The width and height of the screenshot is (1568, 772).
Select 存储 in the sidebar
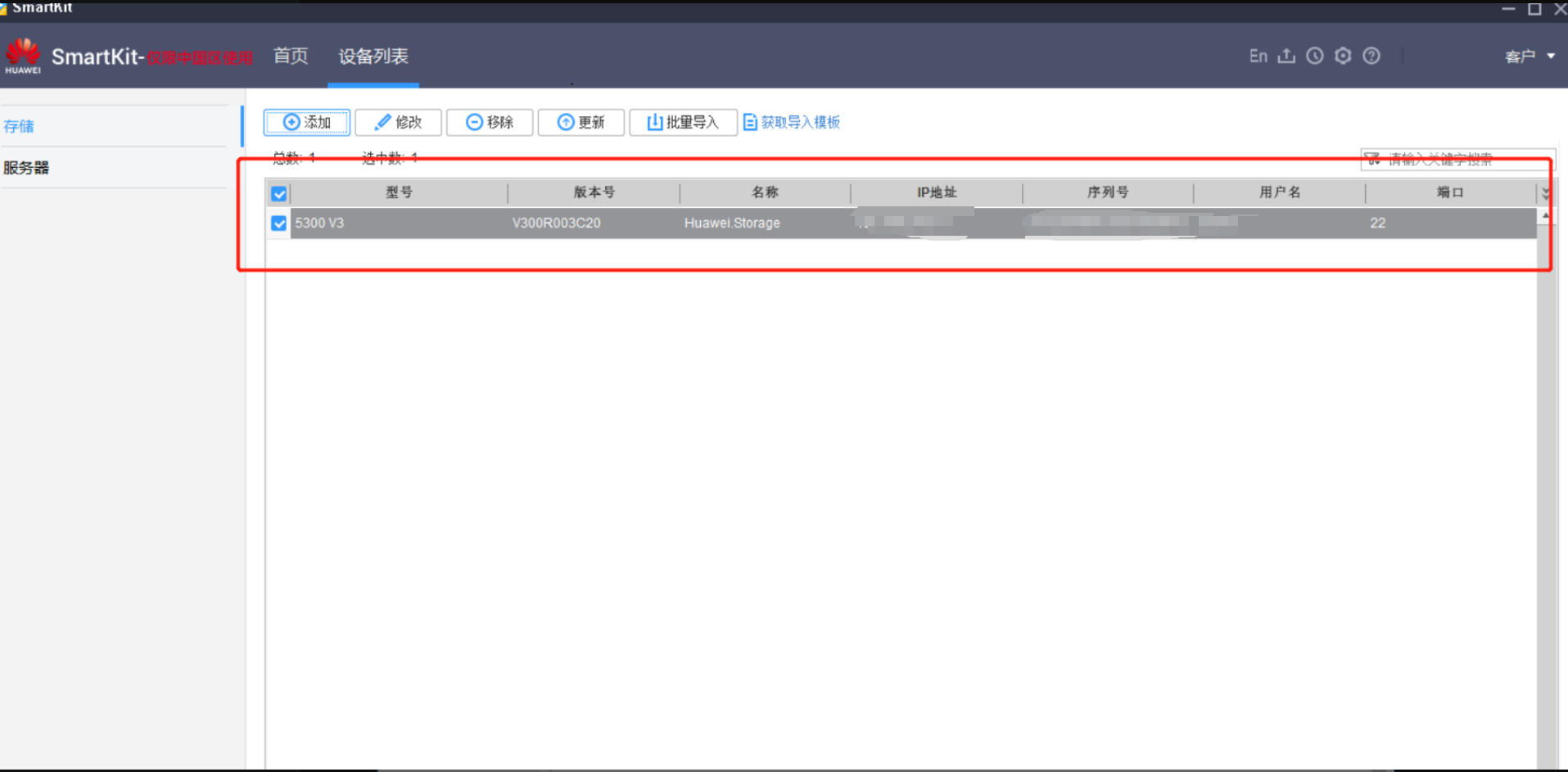pyautogui.click(x=19, y=126)
